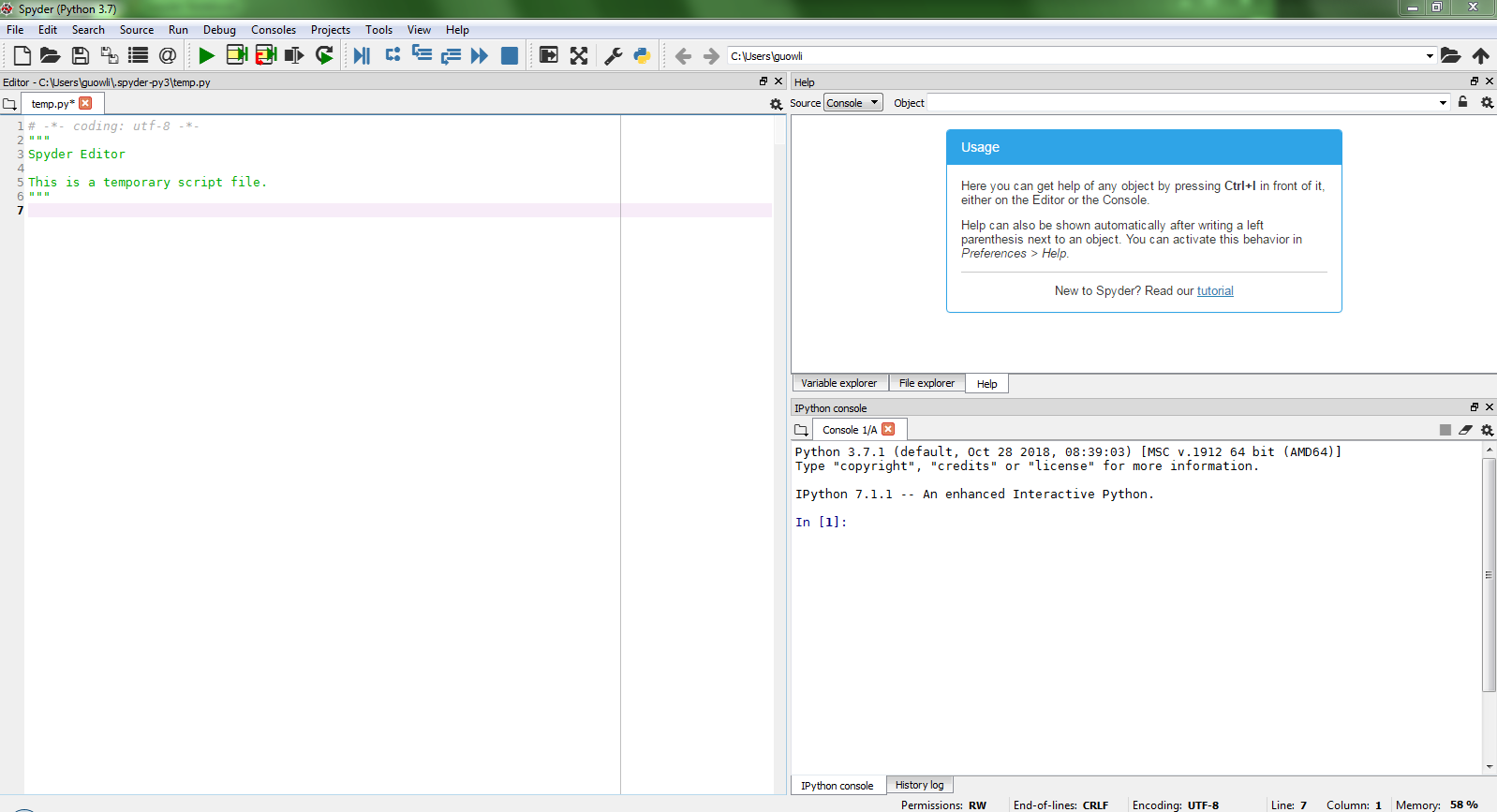The width and height of the screenshot is (1497, 812).
Task: Open the Run menu
Action: (178, 30)
